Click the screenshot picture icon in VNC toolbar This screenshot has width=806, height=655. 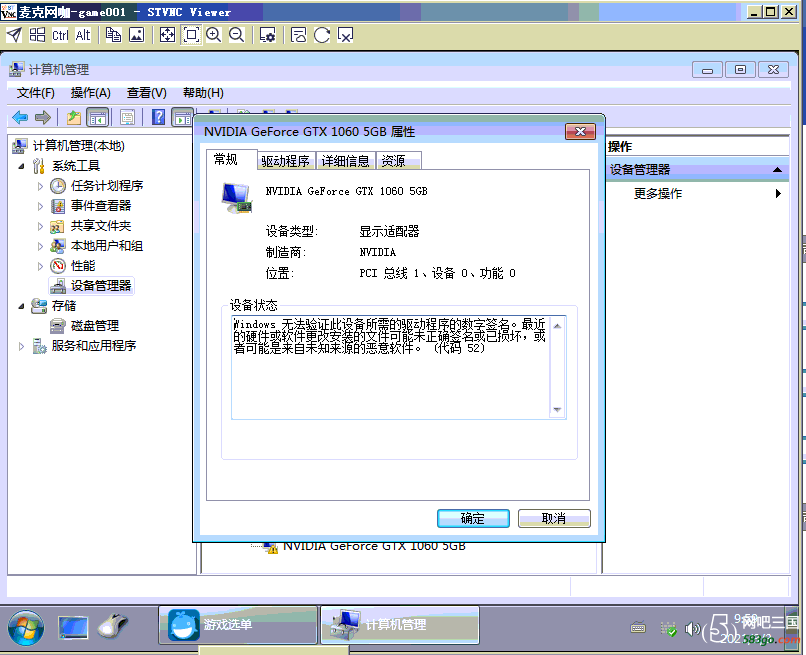pyautogui.click(x=136, y=35)
